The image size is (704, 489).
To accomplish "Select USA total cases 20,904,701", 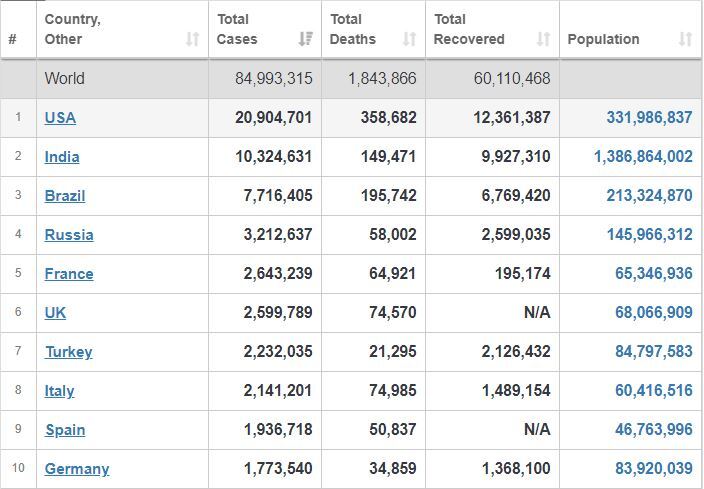I will click(273, 118).
